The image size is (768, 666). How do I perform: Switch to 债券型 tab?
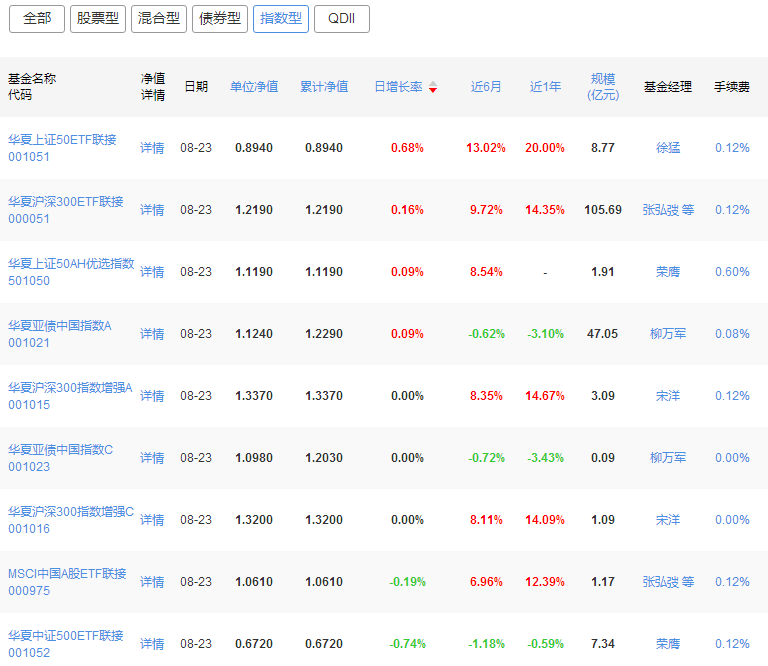220,19
